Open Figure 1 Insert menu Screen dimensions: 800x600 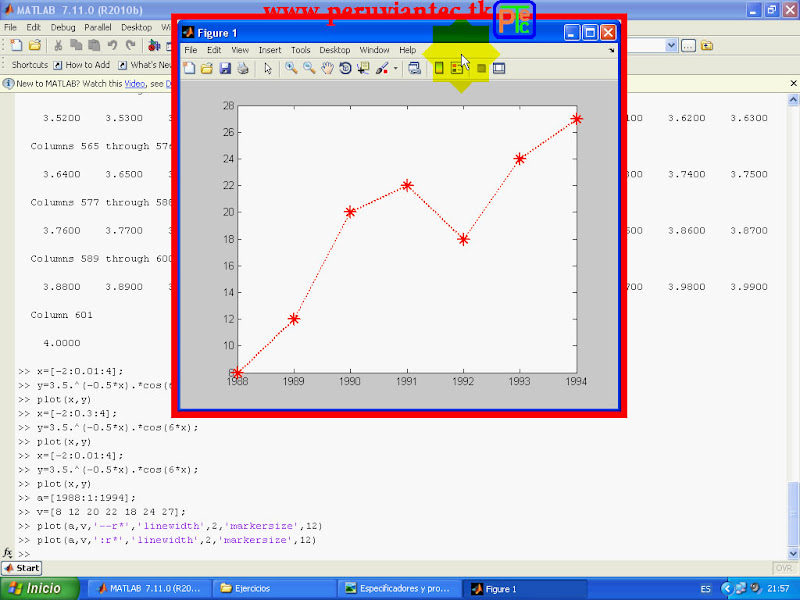[x=270, y=50]
